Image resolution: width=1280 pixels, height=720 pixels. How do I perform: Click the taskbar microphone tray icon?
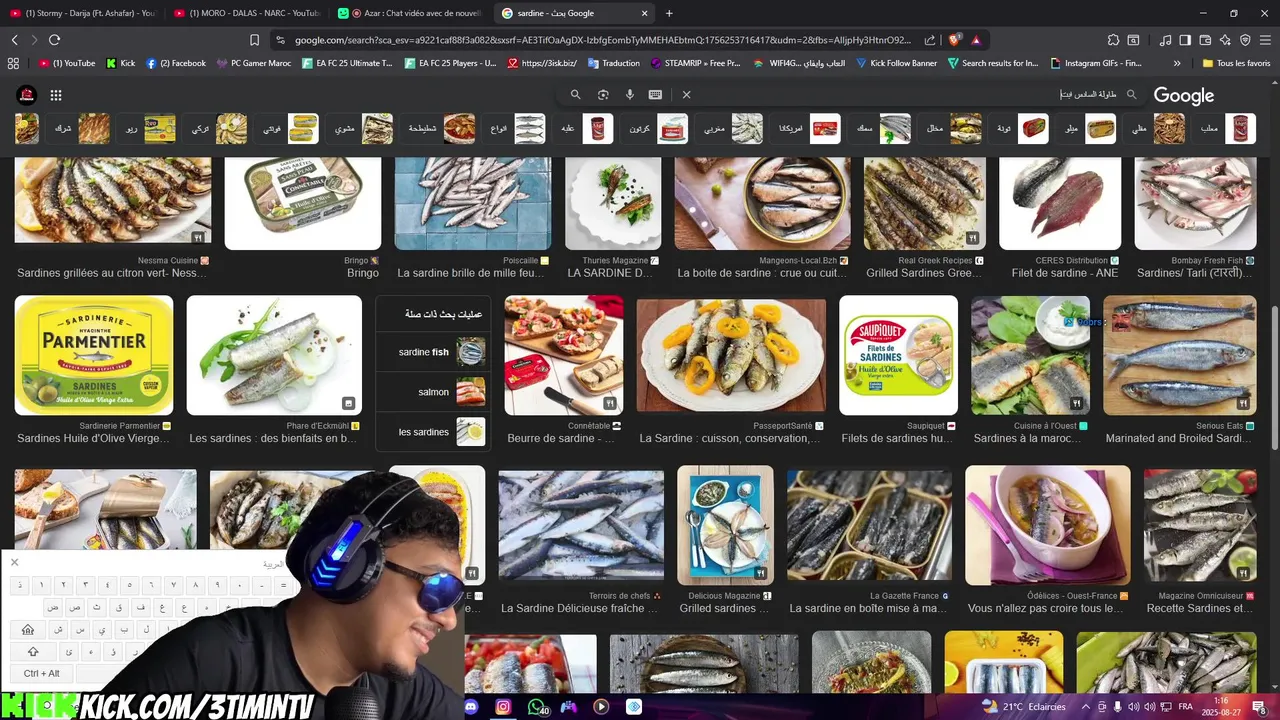[1118, 707]
